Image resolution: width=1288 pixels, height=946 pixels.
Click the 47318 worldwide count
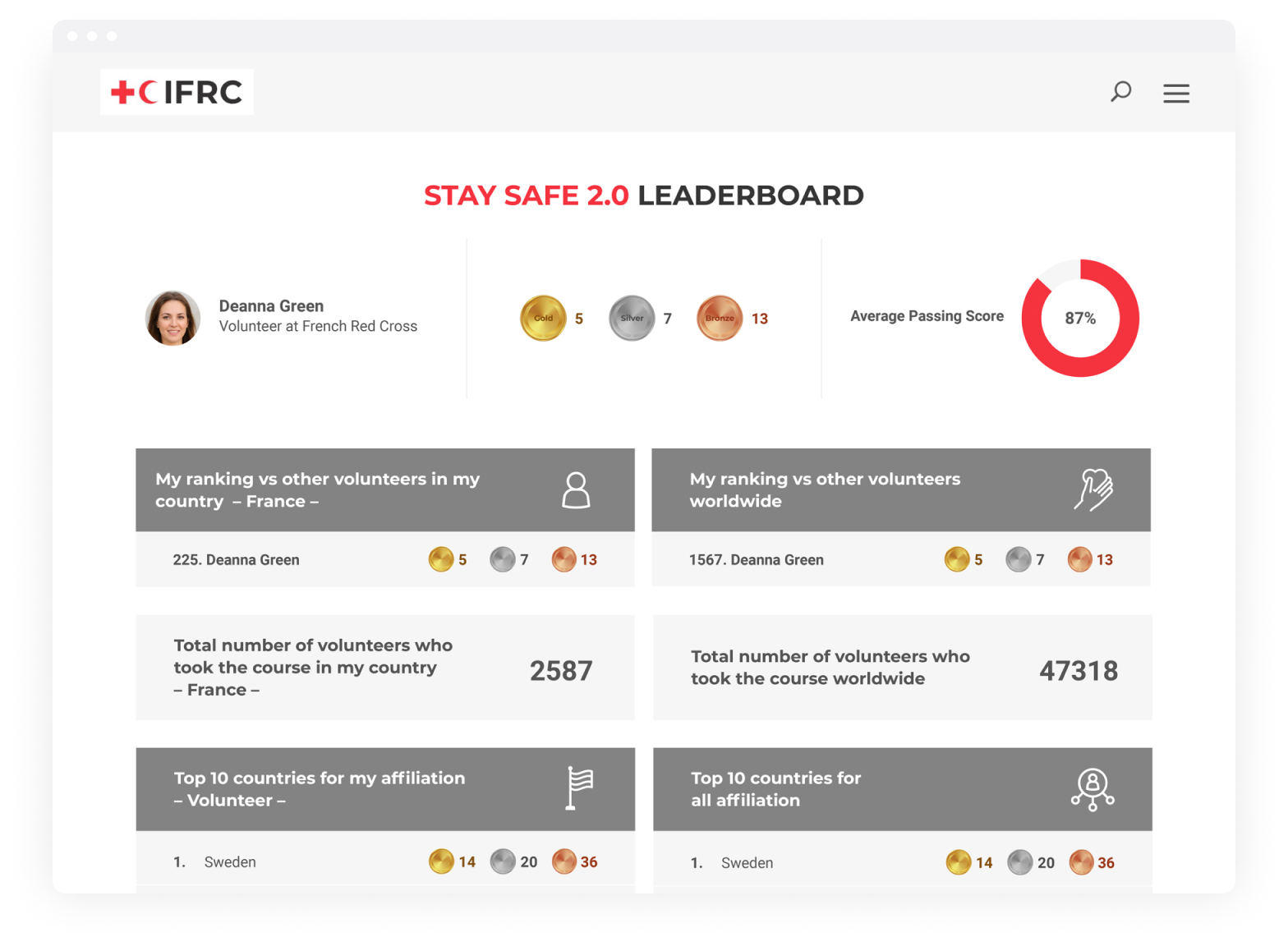pos(1079,671)
